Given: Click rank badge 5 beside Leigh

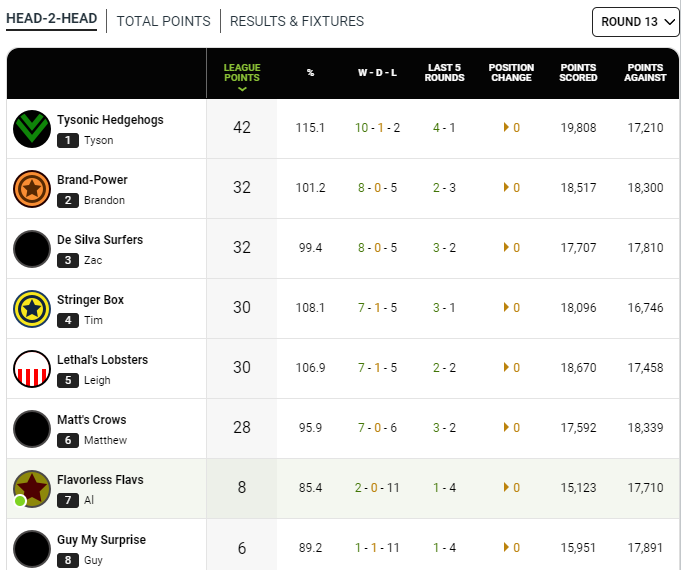Looking at the screenshot, I should point(68,380).
